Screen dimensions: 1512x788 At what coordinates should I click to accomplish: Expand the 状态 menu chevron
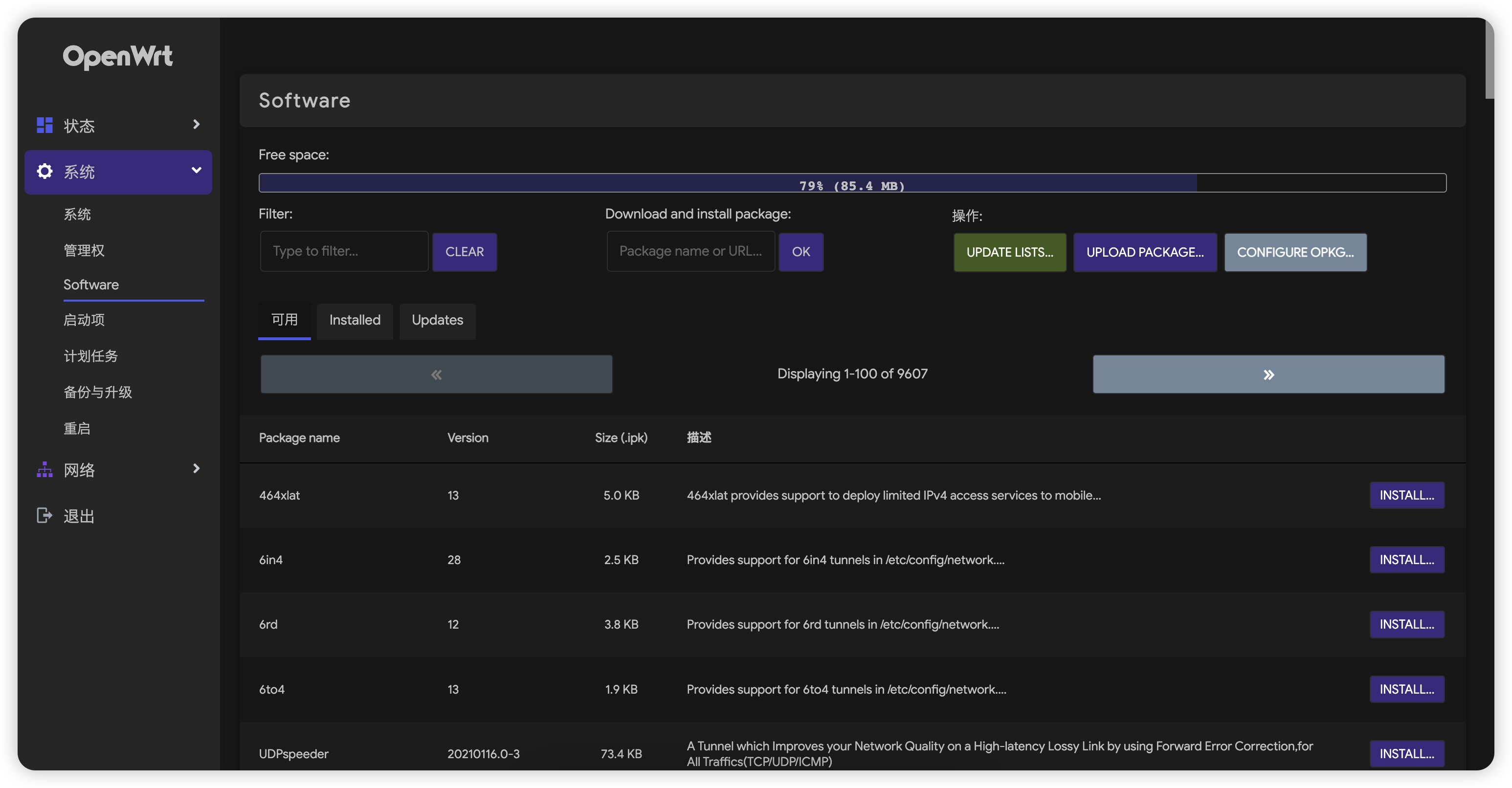(196, 124)
